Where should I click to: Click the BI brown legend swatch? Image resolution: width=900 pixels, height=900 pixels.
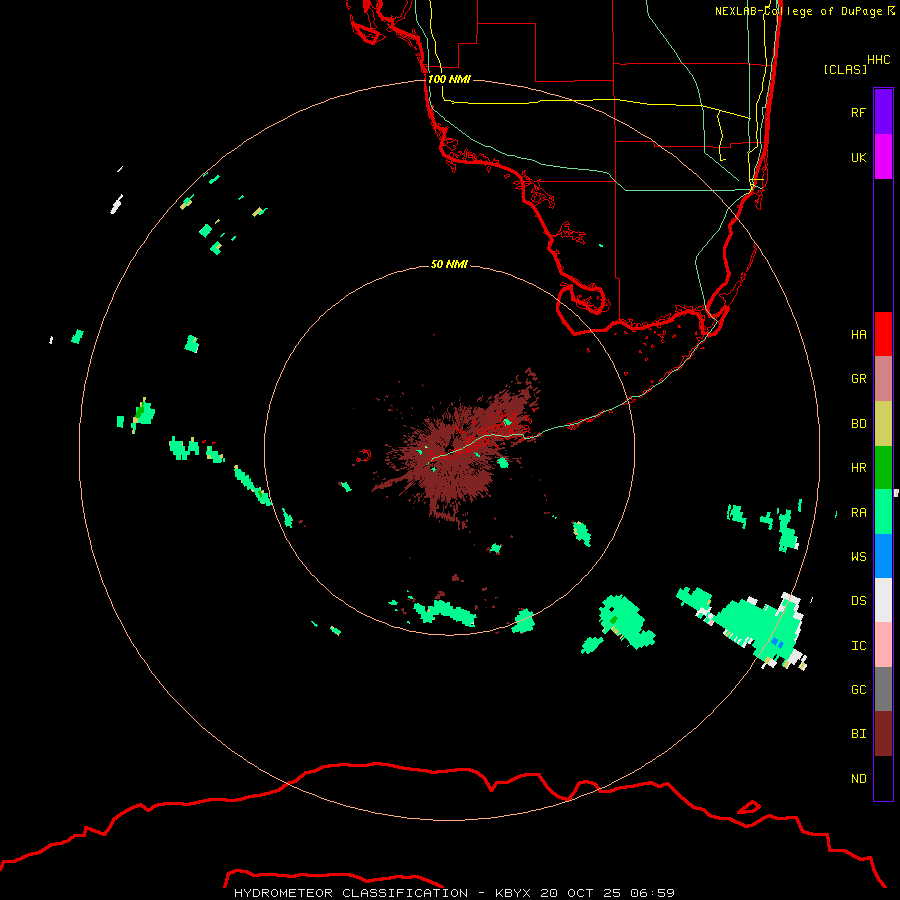883,734
